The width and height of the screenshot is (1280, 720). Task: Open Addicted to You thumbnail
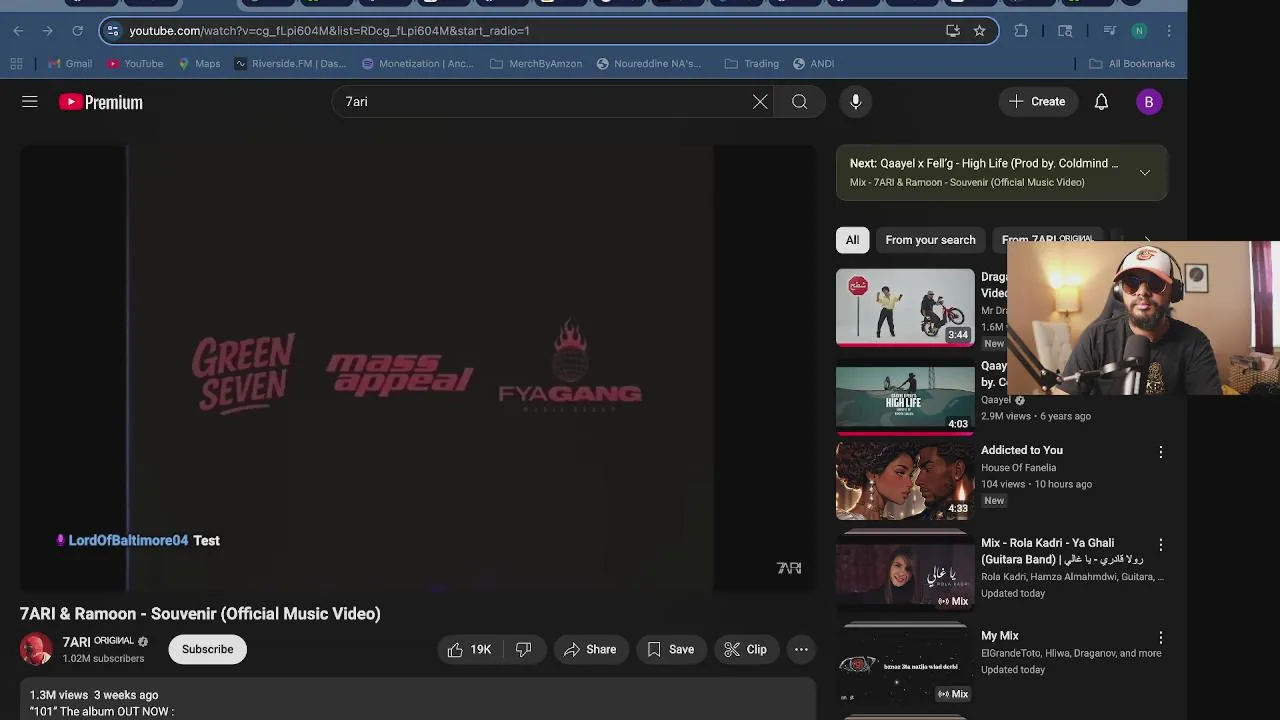coord(905,480)
